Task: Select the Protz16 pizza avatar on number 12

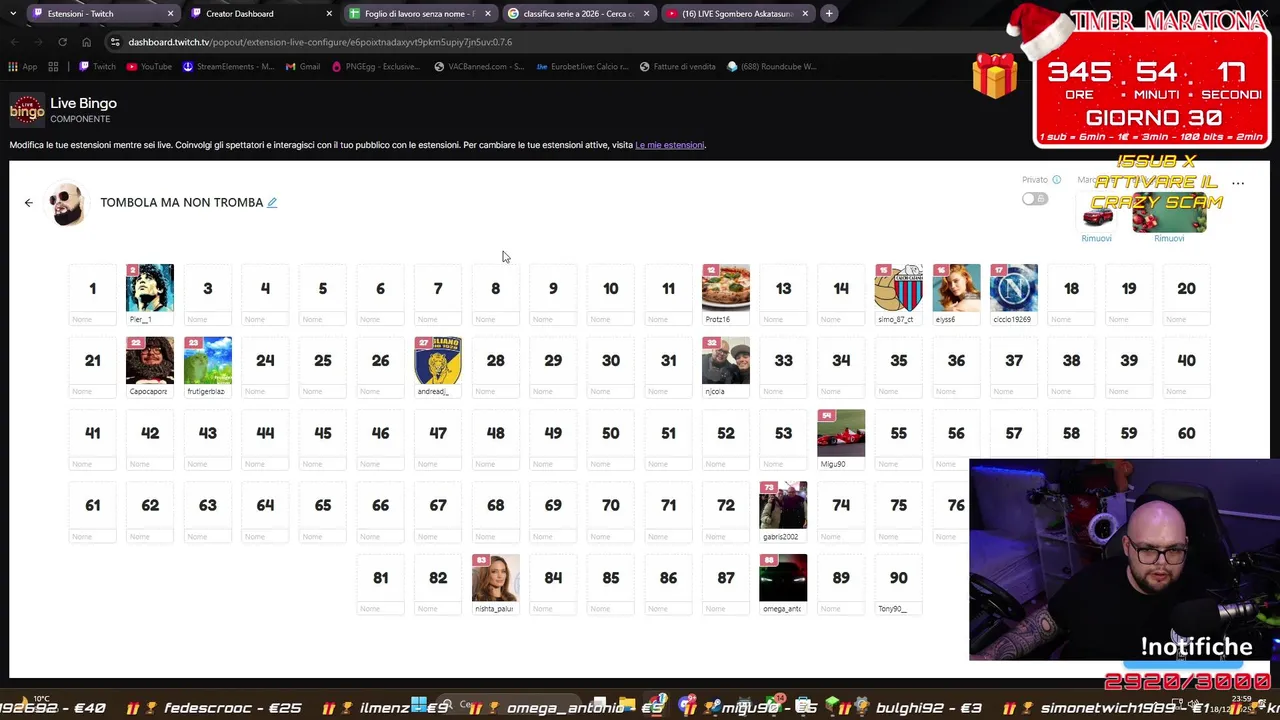Action: (x=726, y=288)
